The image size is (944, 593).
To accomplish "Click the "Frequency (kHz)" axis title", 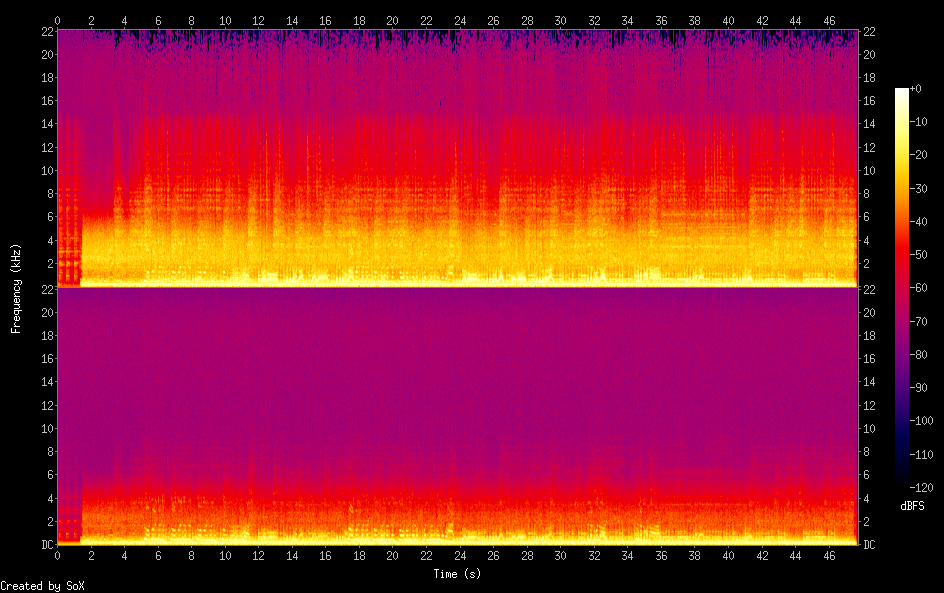I will coord(16,288).
